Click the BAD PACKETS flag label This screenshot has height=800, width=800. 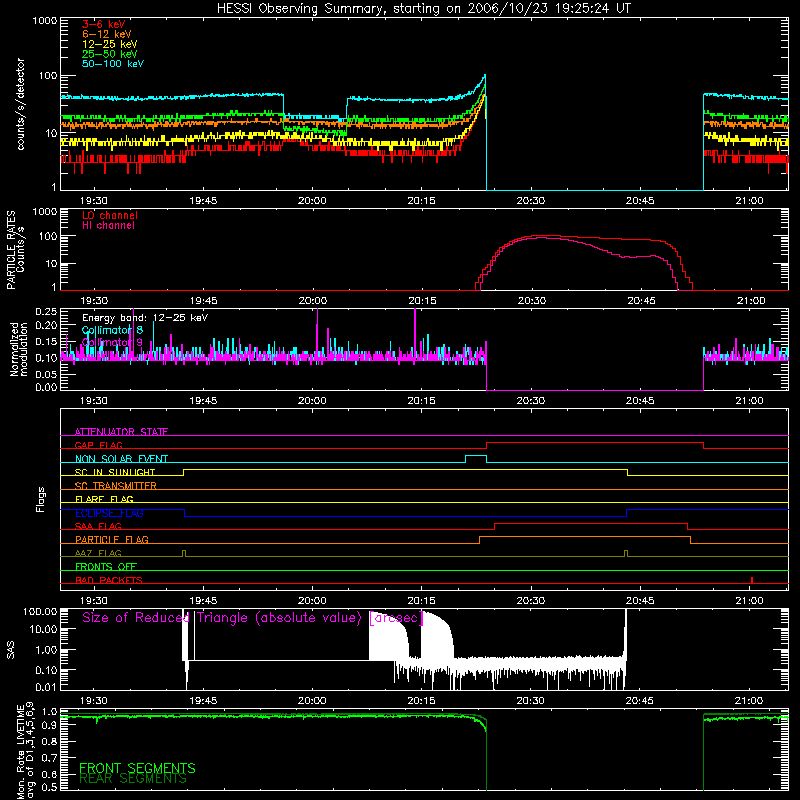tap(109, 580)
